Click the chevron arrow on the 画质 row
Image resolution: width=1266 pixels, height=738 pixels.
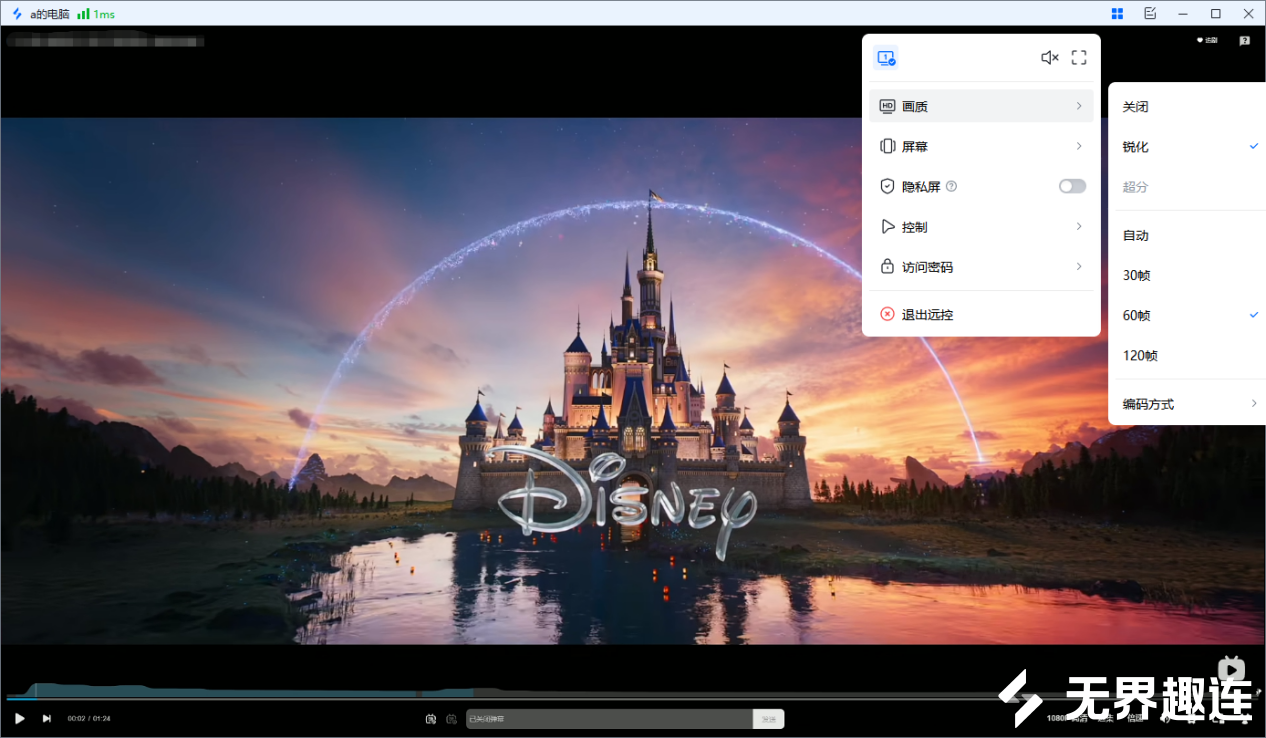click(1079, 106)
